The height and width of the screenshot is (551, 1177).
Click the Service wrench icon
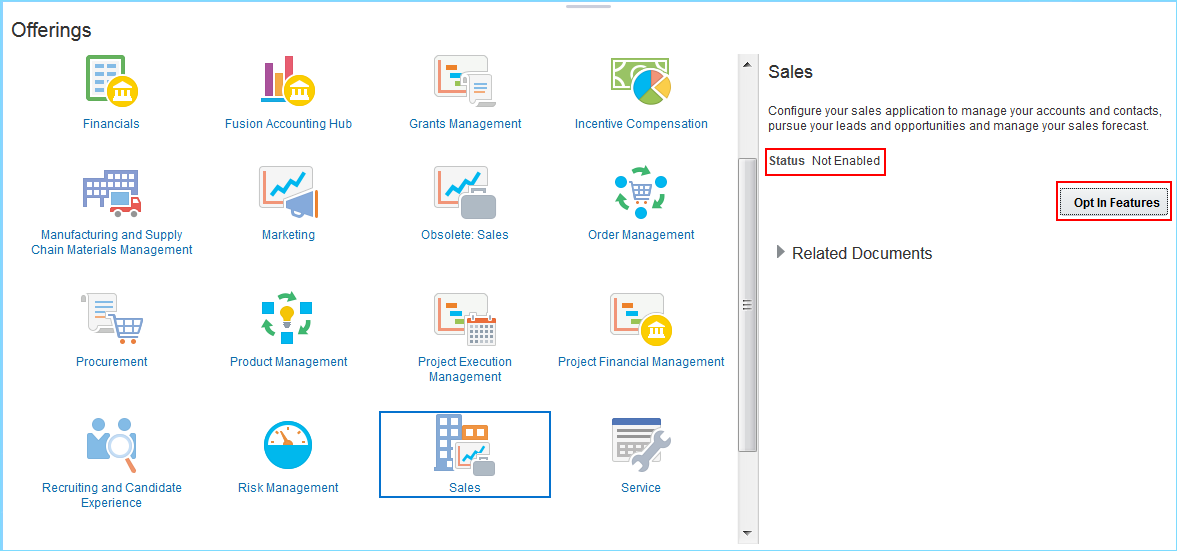click(x=641, y=444)
